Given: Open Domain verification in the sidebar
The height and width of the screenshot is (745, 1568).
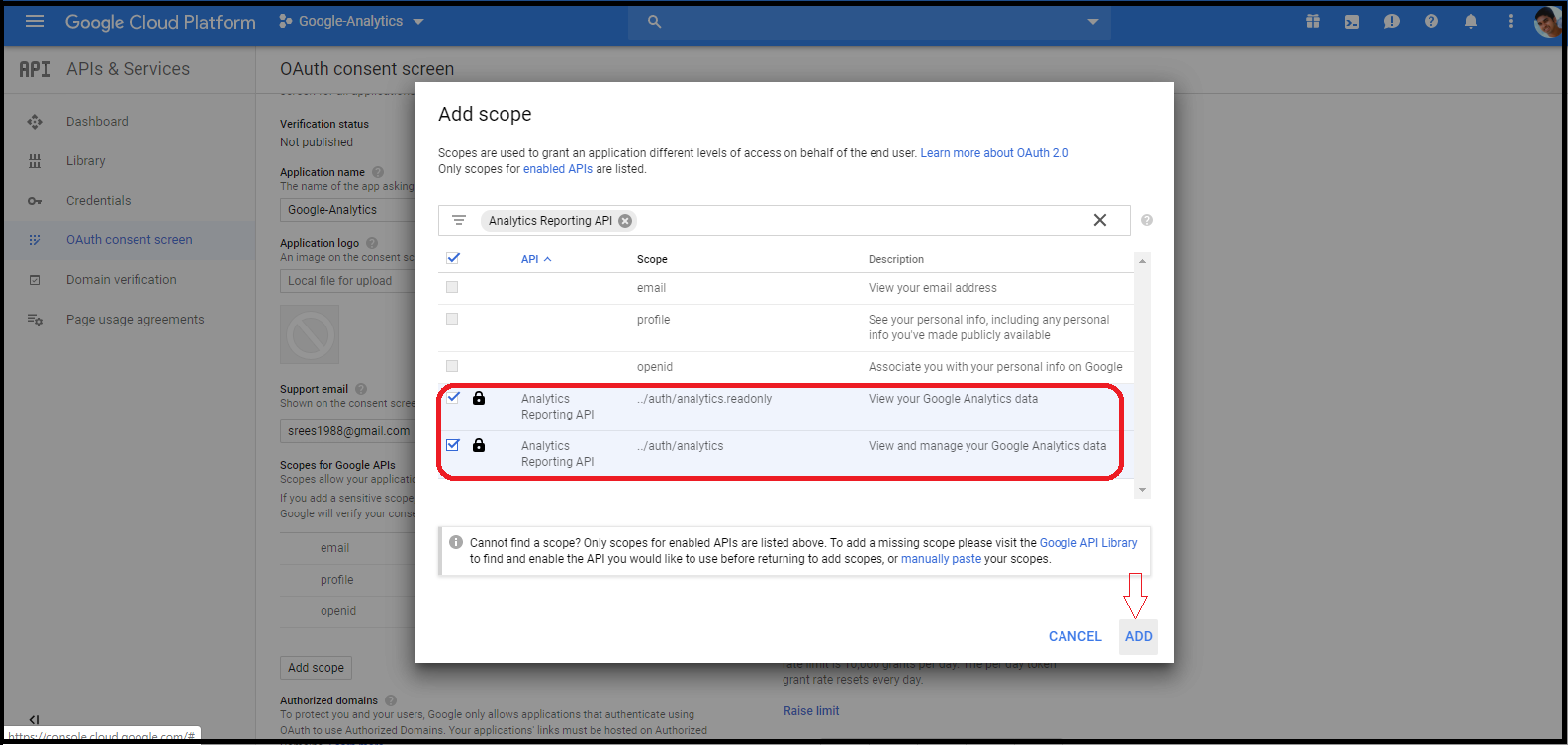Looking at the screenshot, I should coord(122,280).
